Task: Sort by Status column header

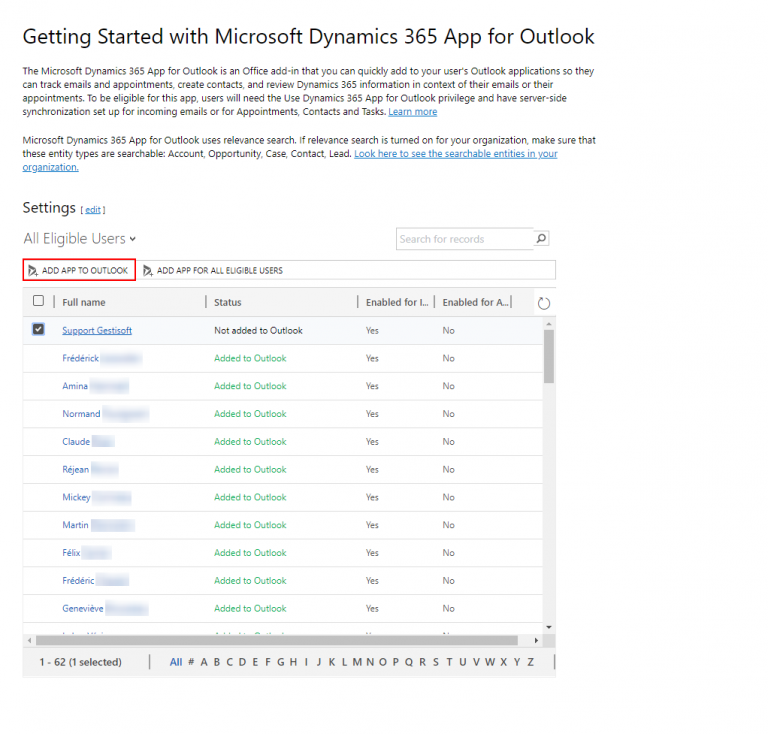Action: pos(227,303)
